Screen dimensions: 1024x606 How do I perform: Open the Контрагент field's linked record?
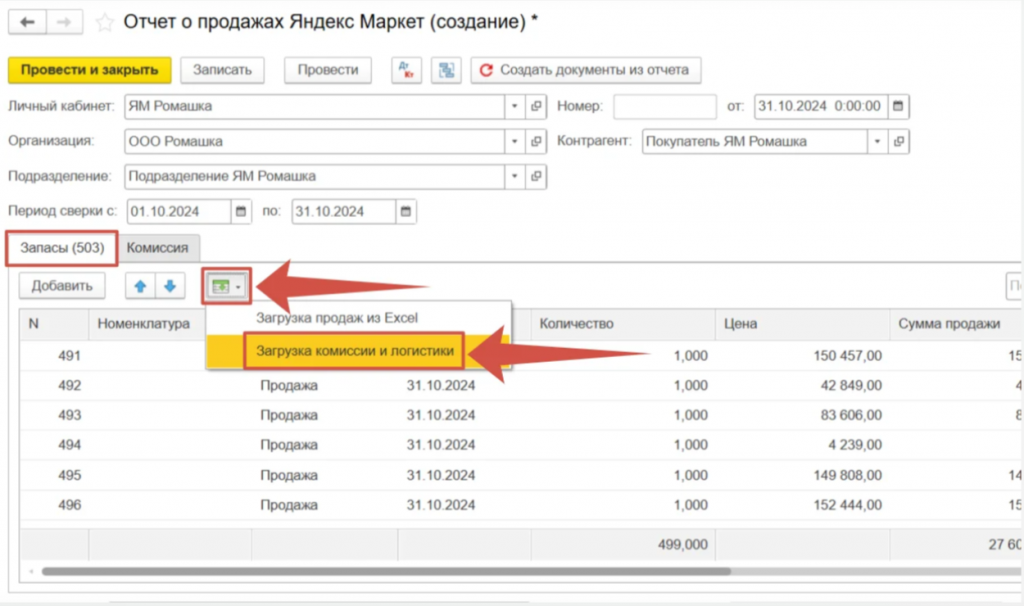pyautogui.click(x=897, y=142)
